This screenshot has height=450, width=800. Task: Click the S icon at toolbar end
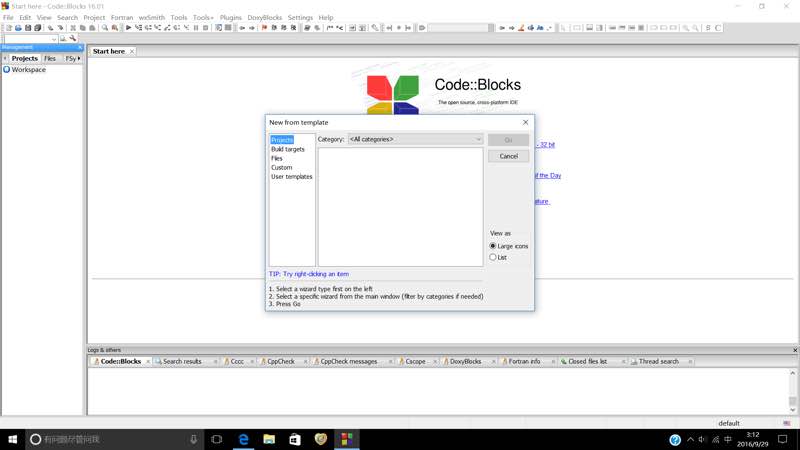(x=708, y=28)
